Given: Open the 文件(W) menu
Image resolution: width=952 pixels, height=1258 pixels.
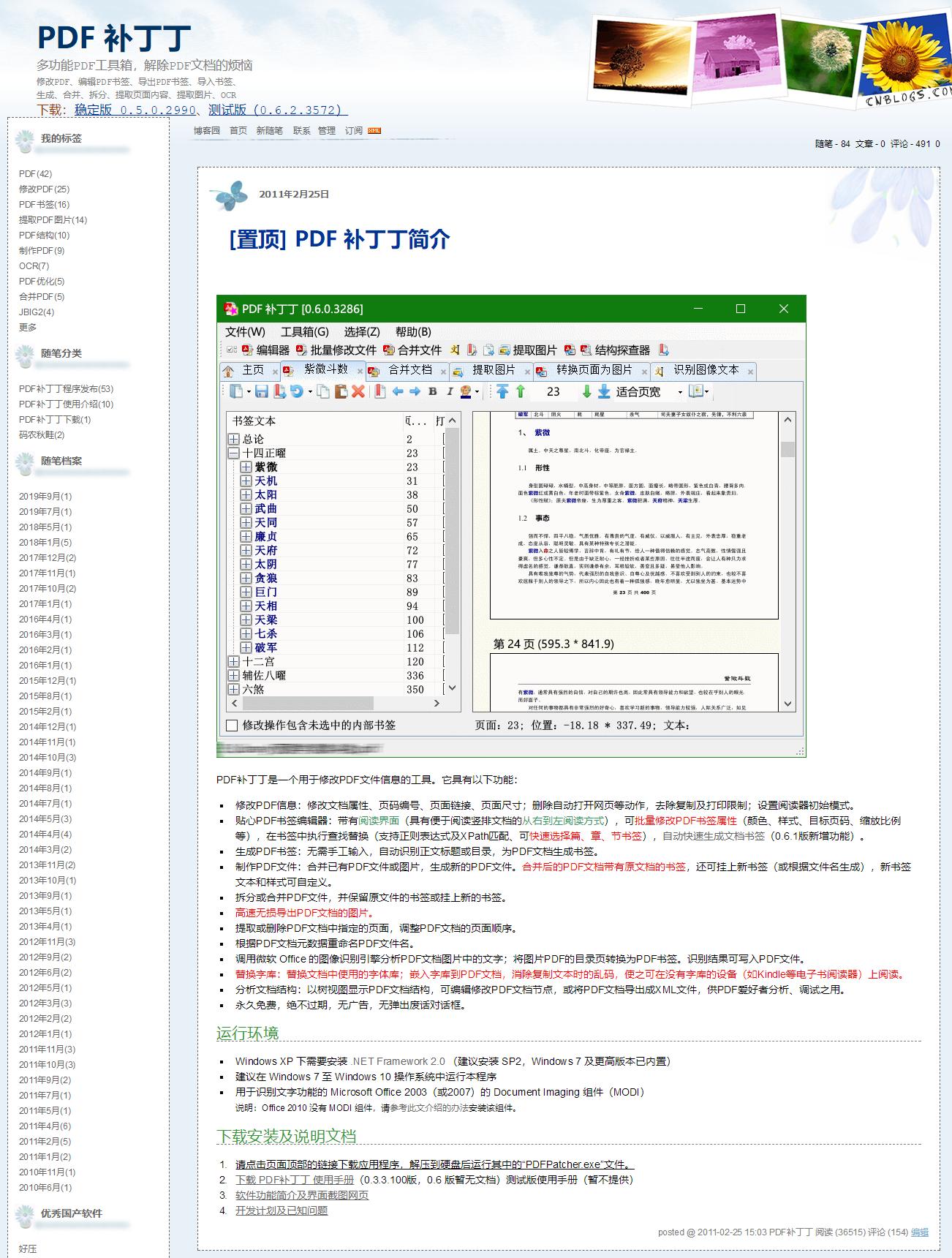Looking at the screenshot, I should click(x=245, y=332).
